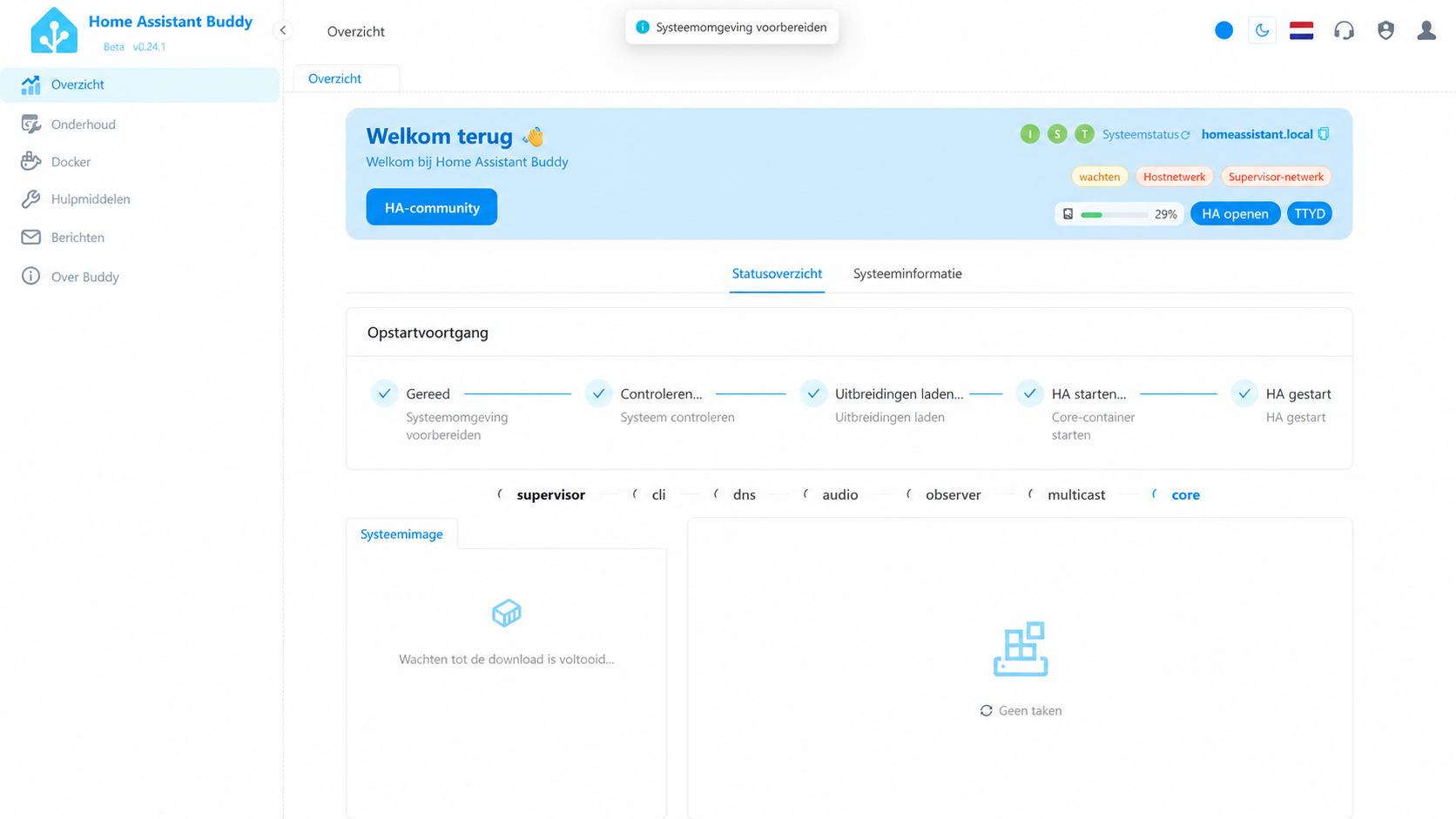Copy the homeassistant.local address
This screenshot has height=819, width=1456.
pos(1324,134)
